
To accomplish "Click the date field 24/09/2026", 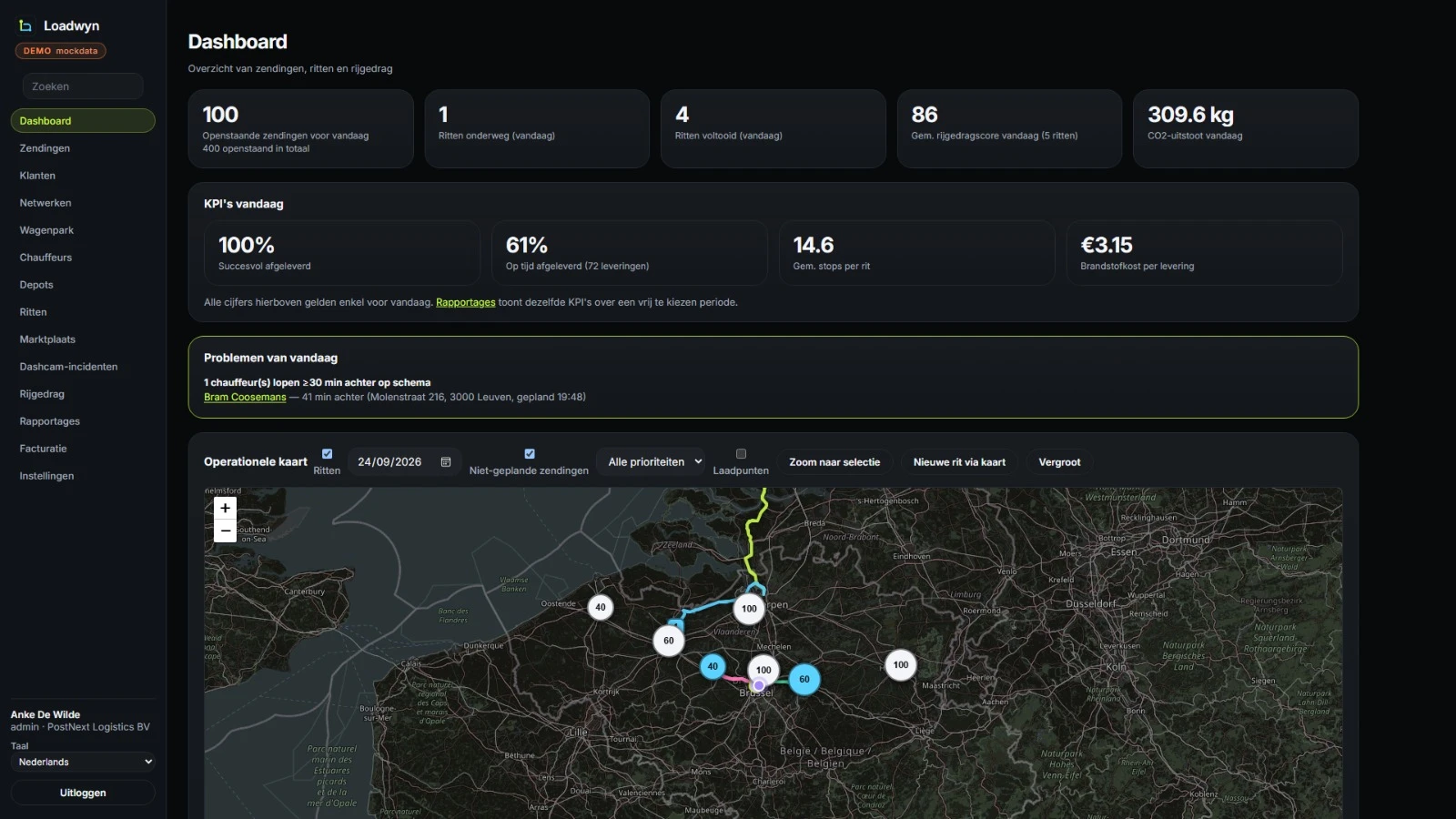I will 405,462.
